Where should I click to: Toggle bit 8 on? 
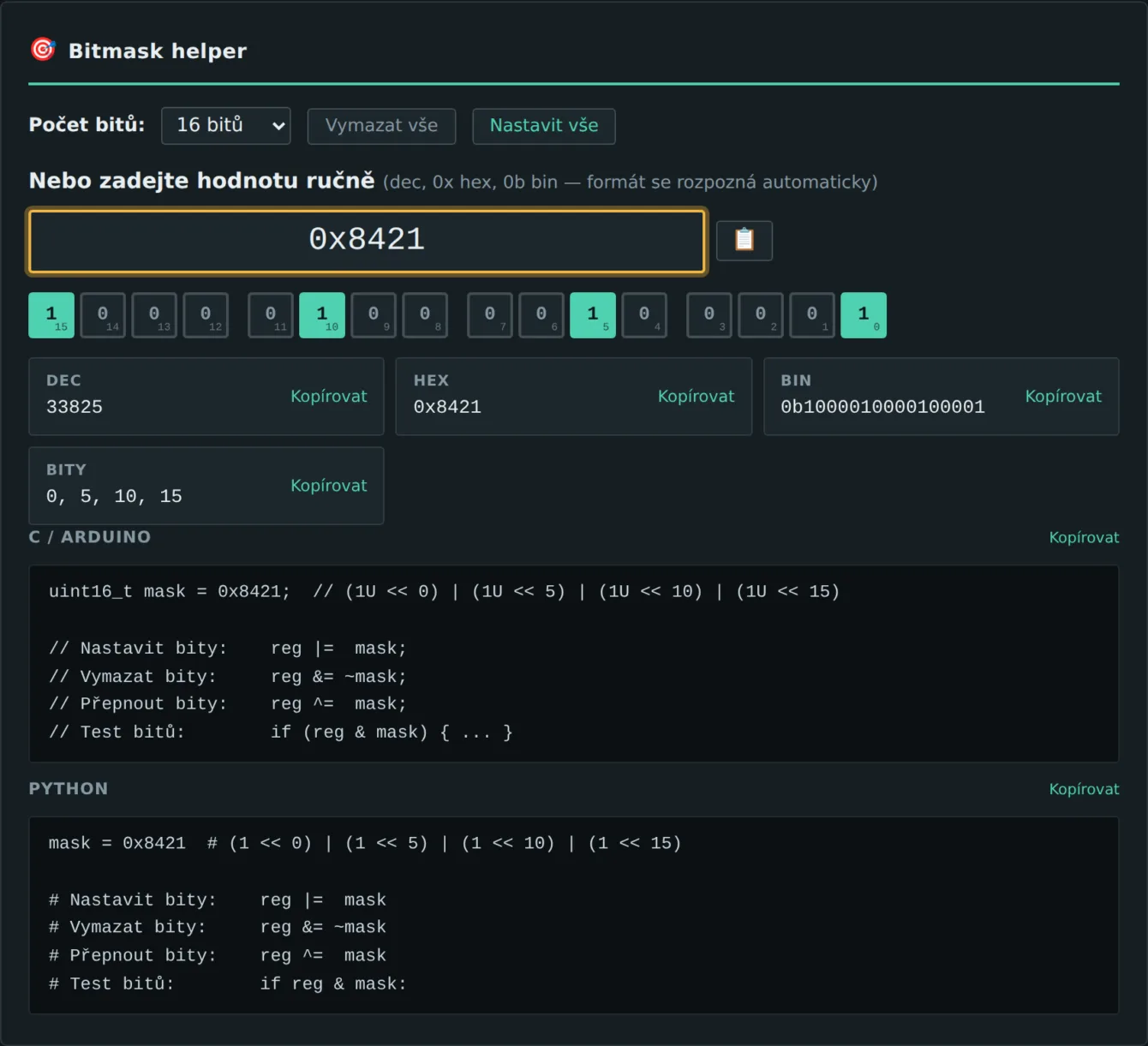425,315
